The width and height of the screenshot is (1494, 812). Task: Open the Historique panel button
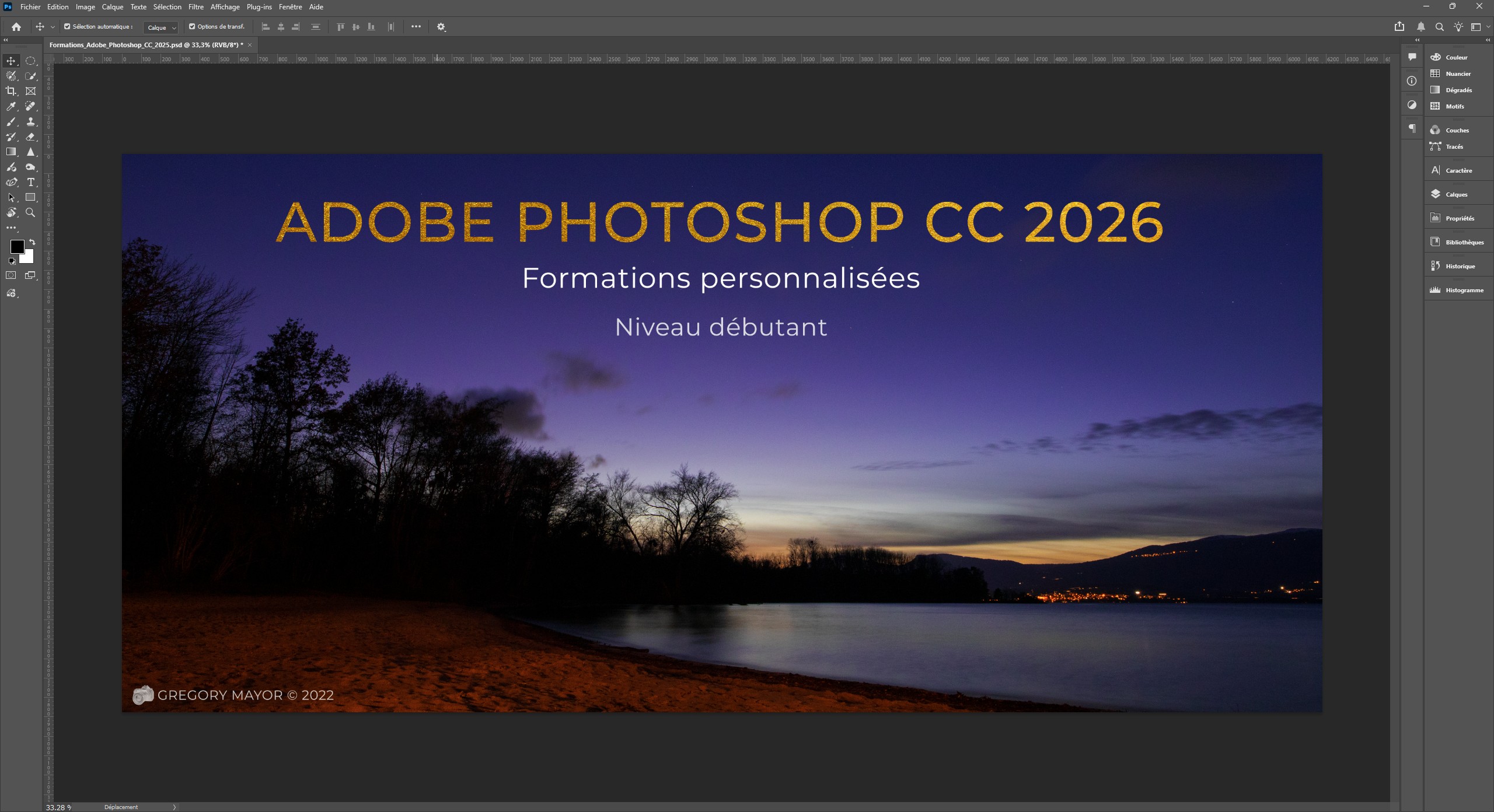[x=1459, y=266]
